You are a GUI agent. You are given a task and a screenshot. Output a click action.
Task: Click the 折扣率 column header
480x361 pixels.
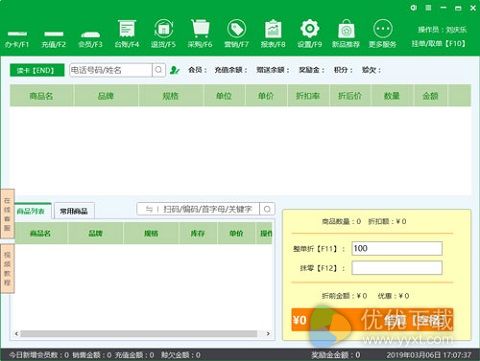click(308, 96)
